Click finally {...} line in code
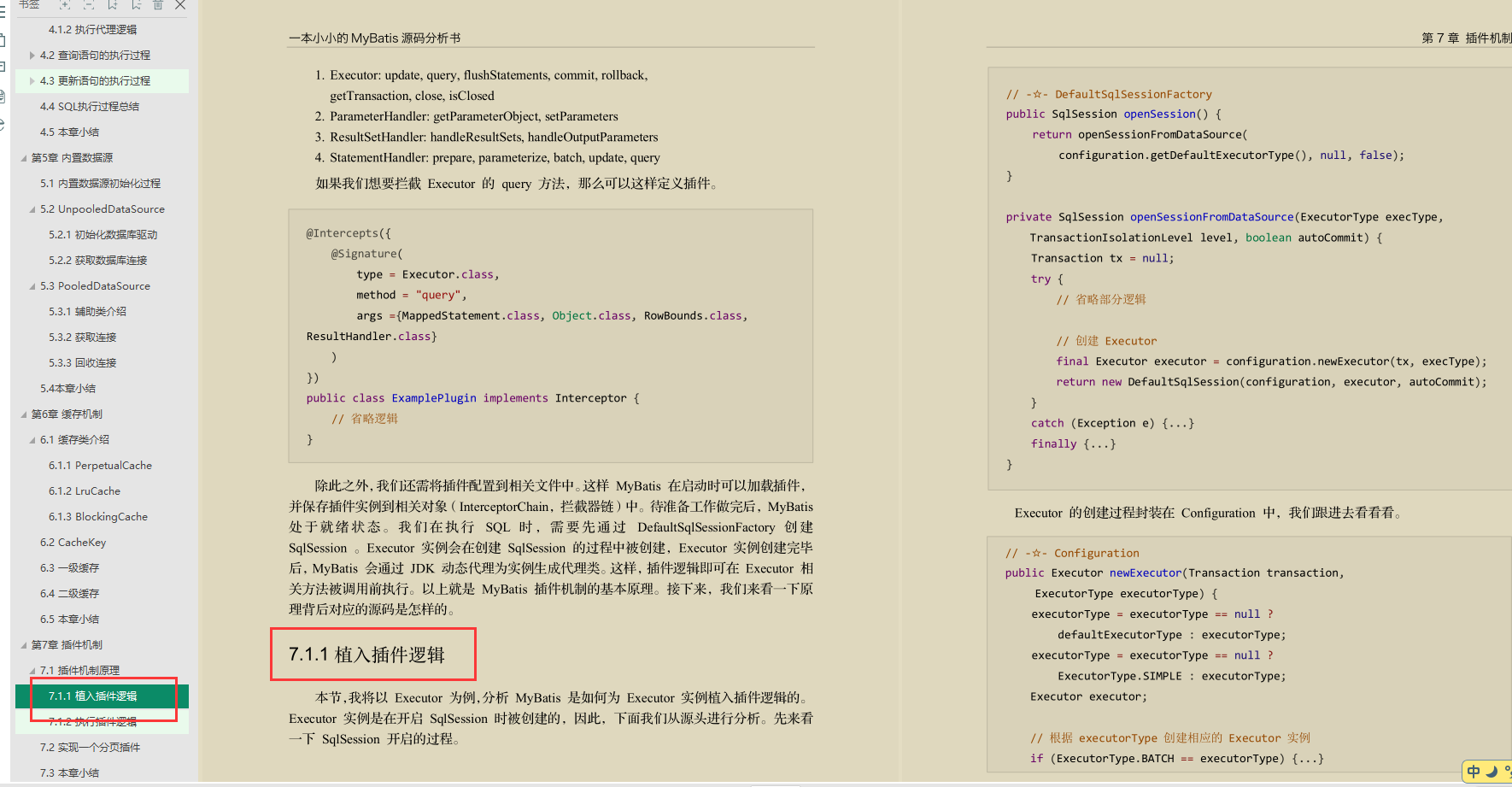Image resolution: width=1512 pixels, height=787 pixels. coord(1073,443)
